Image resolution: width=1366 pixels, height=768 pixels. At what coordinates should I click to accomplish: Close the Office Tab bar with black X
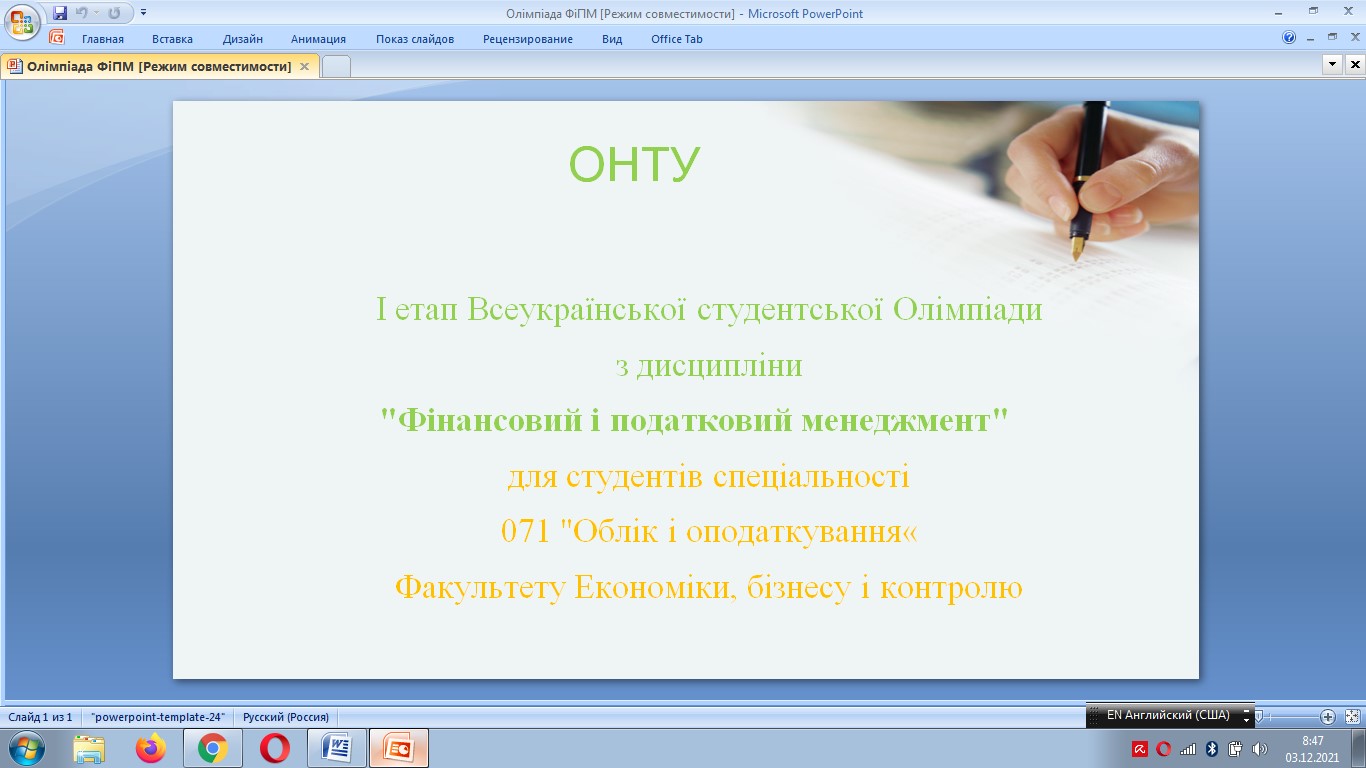1355,64
